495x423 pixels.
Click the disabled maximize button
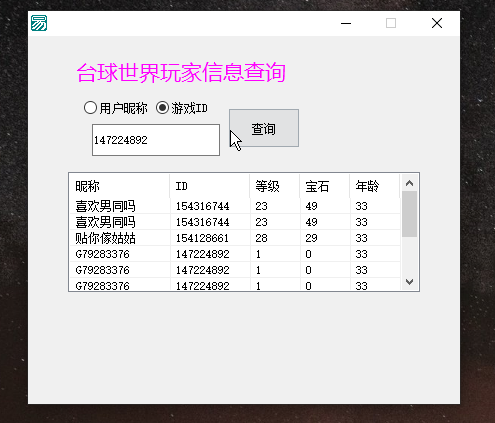click(x=391, y=23)
